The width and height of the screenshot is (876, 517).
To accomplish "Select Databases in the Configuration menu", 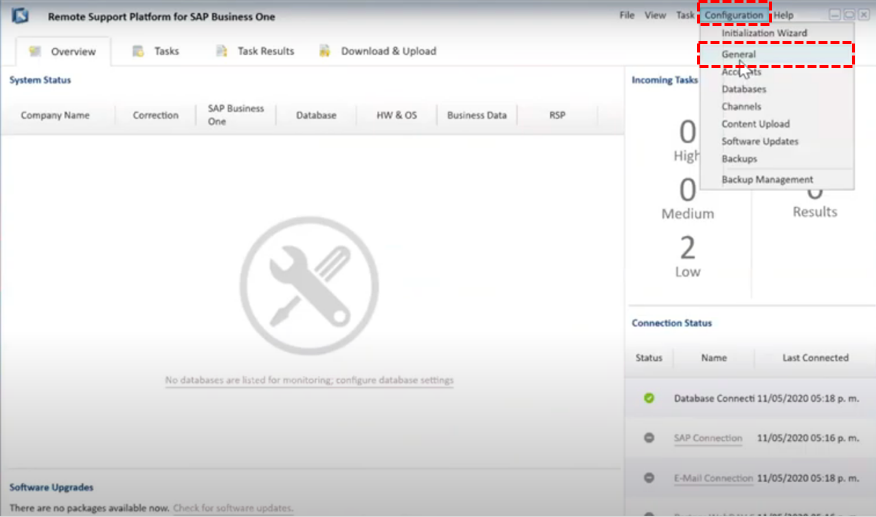I will 744,89.
